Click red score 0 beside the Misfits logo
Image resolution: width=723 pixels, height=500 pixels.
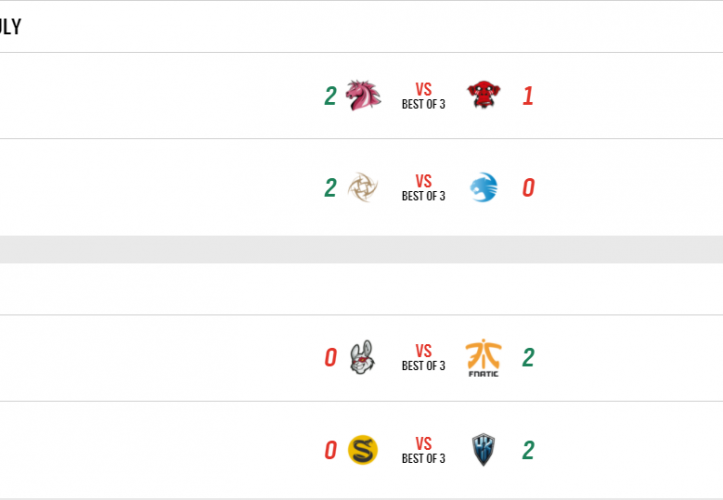coord(330,357)
